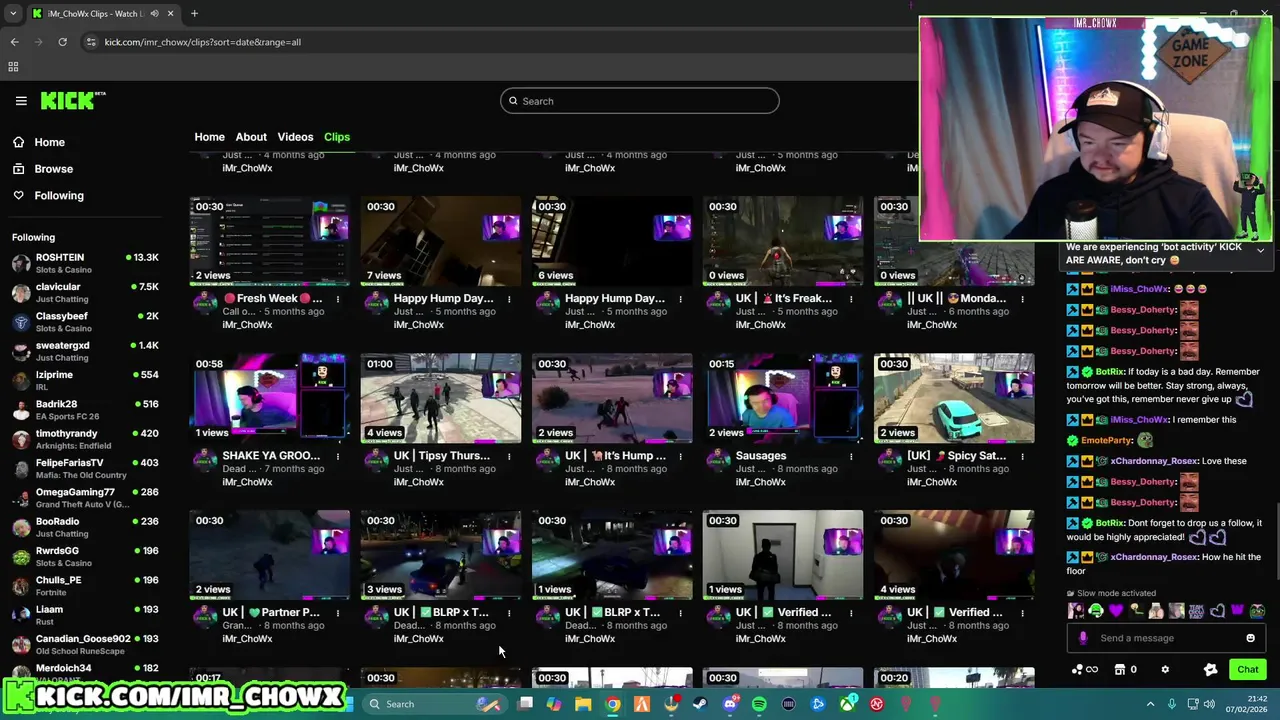
Task: Switch to the Videos tab
Action: click(295, 137)
